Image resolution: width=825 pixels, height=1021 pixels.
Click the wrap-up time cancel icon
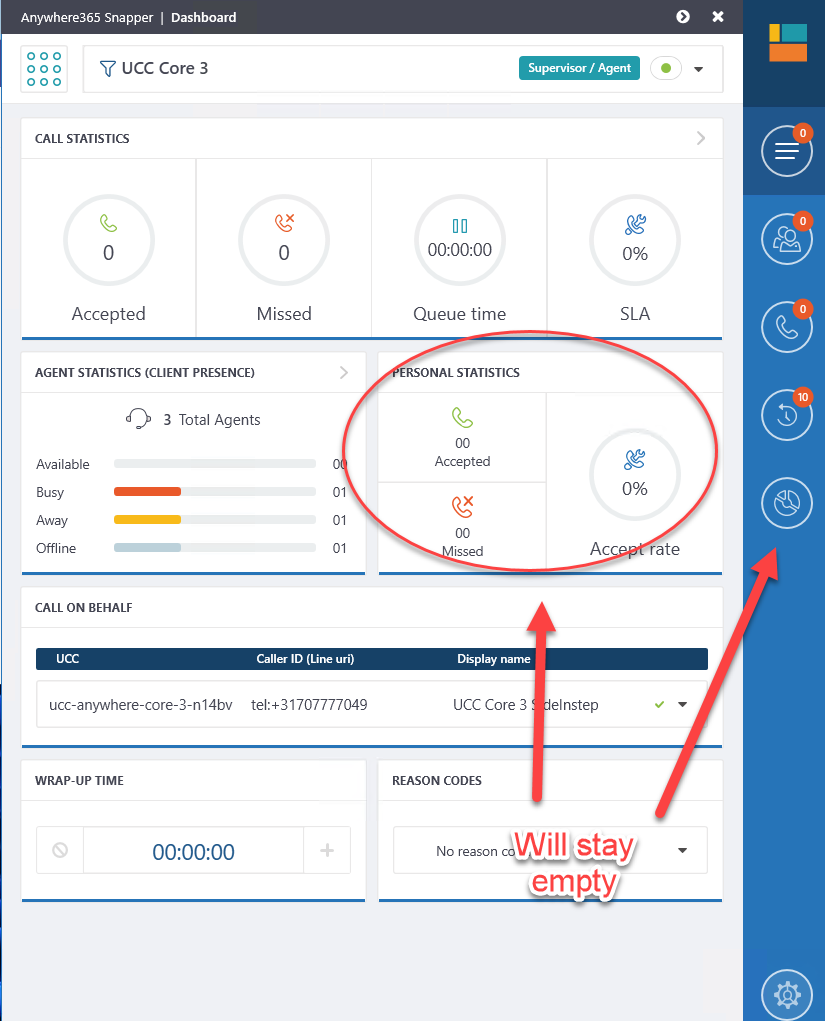[x=60, y=850]
